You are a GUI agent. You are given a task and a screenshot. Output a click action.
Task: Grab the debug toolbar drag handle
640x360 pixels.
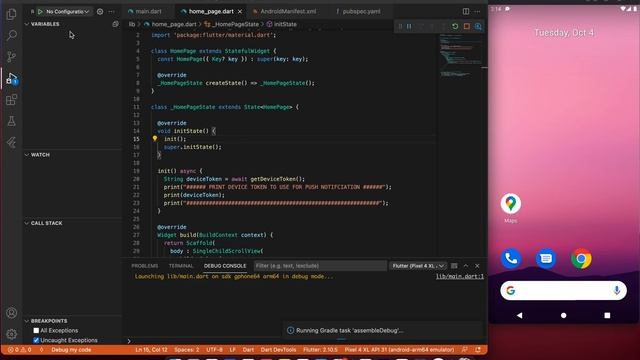click(400, 26)
